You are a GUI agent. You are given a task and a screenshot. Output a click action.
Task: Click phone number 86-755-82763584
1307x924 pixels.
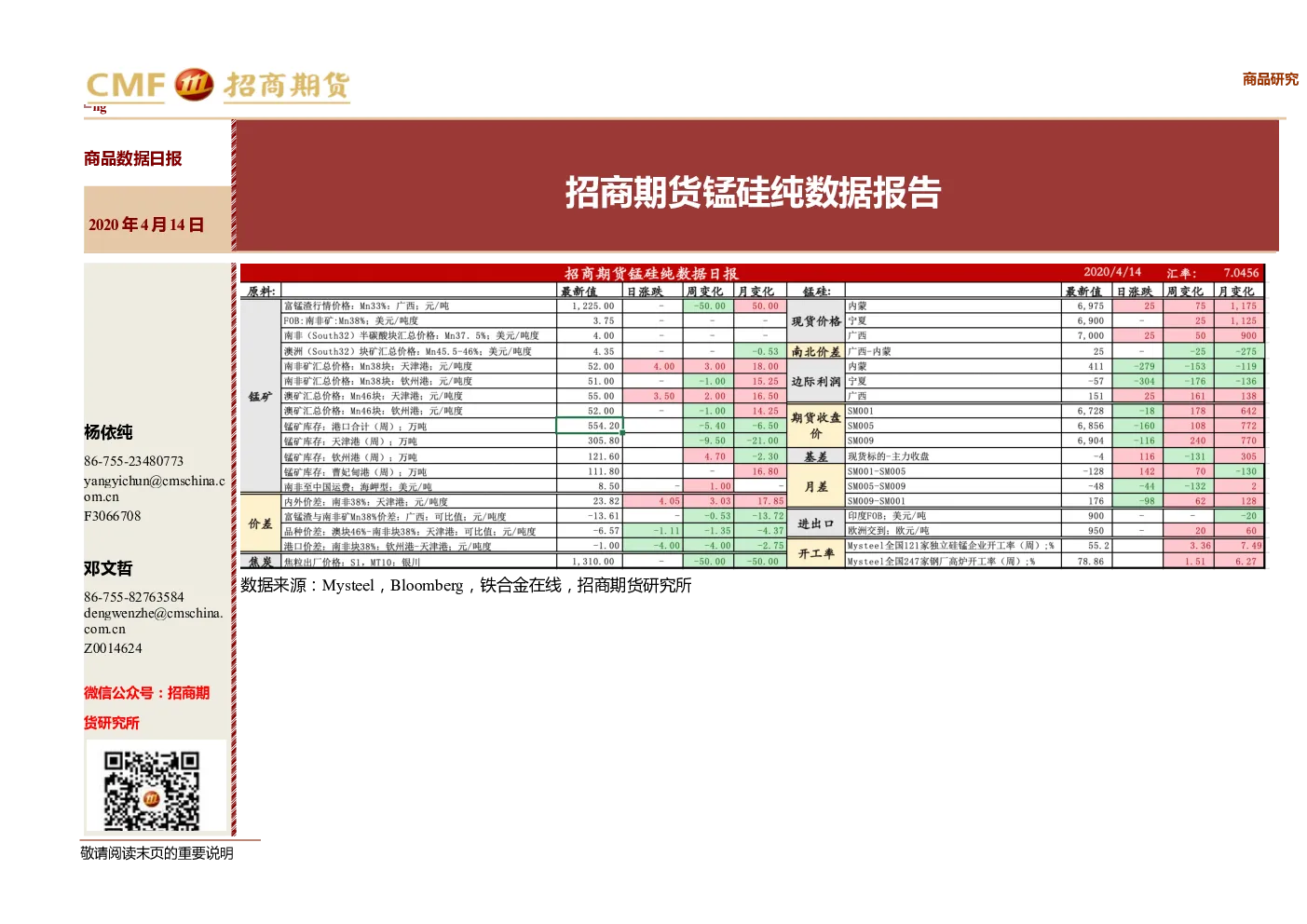pos(134,597)
